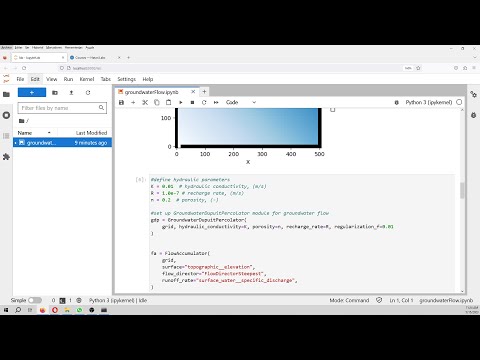
Task: Click the terminal count icon in status bar
Action: [62, 300]
